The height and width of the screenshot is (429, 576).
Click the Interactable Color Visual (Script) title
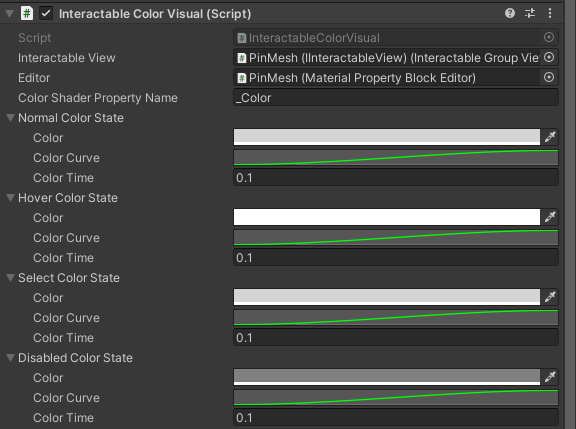coord(155,14)
